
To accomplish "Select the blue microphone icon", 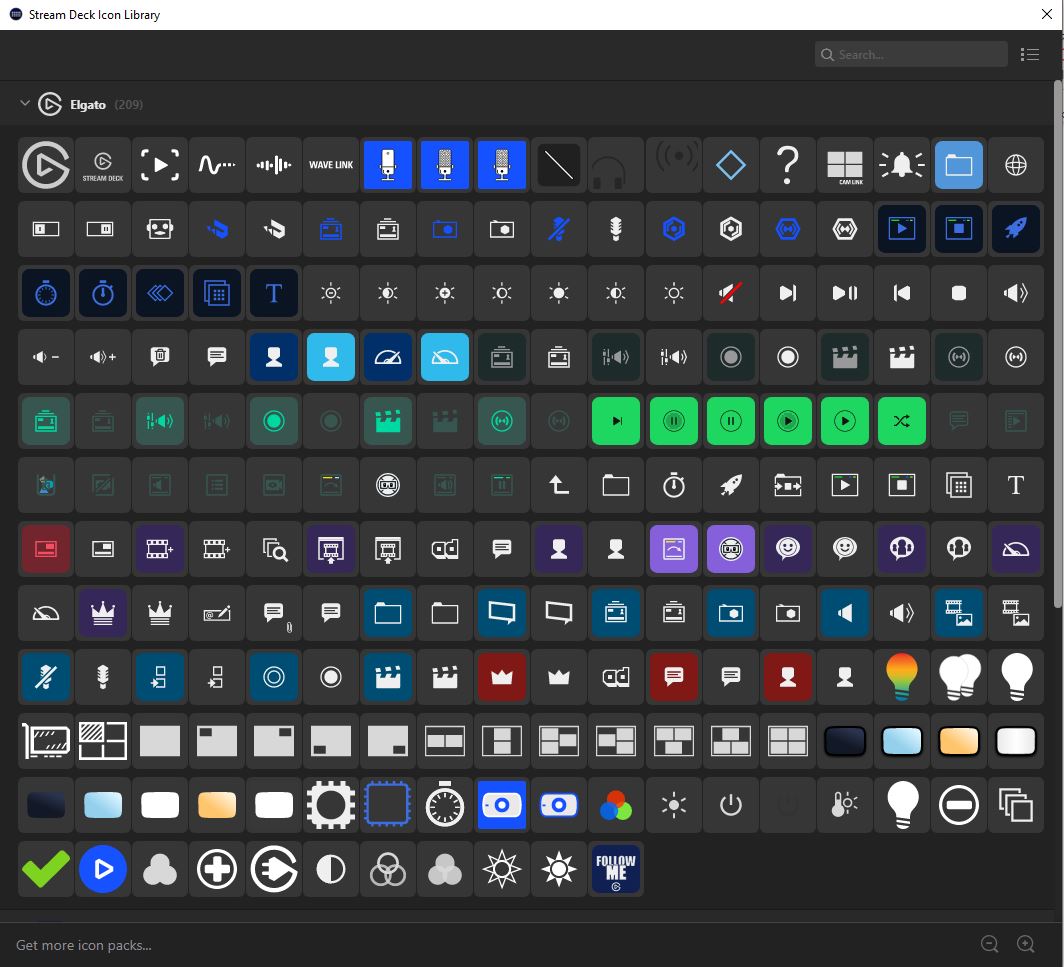I will [x=388, y=165].
